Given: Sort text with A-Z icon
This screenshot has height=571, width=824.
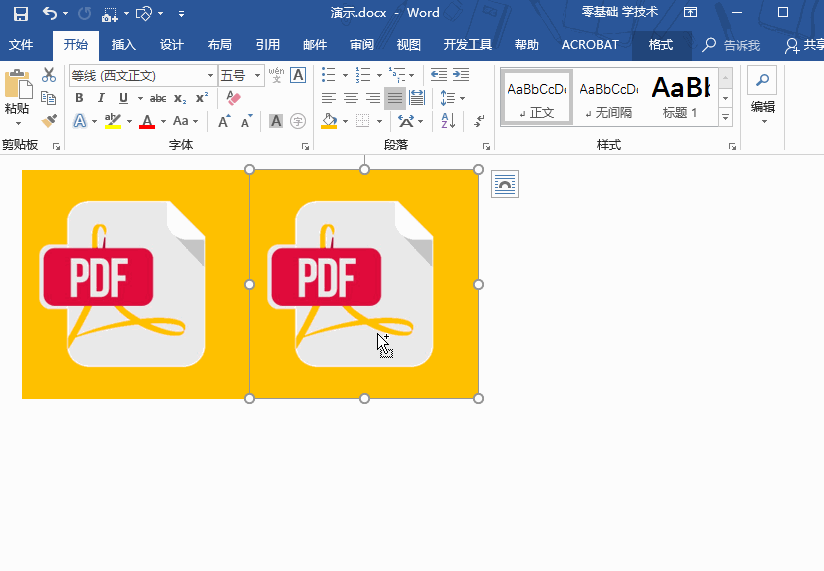Looking at the screenshot, I should pos(448,121).
